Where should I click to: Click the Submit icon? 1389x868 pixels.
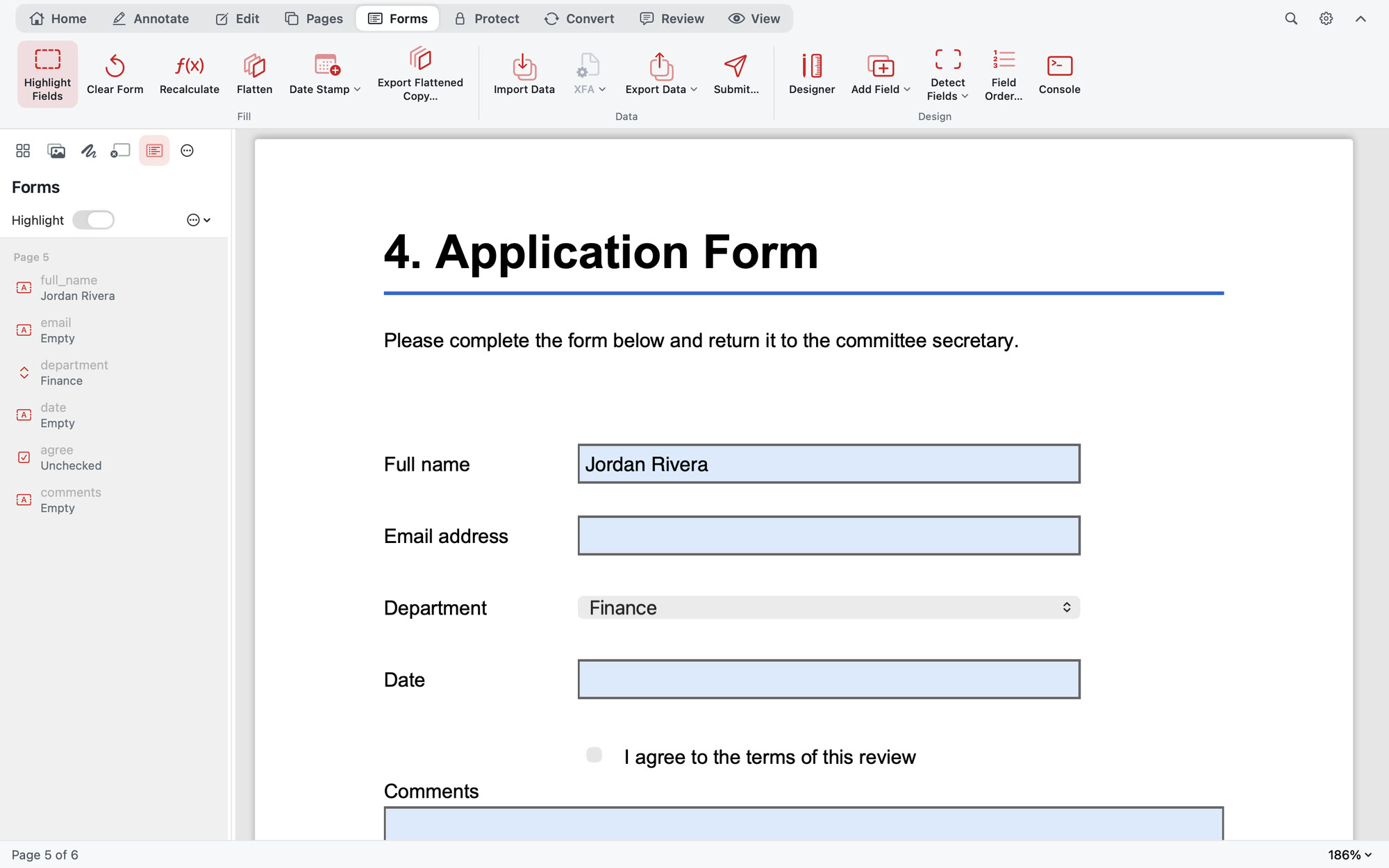click(735, 66)
